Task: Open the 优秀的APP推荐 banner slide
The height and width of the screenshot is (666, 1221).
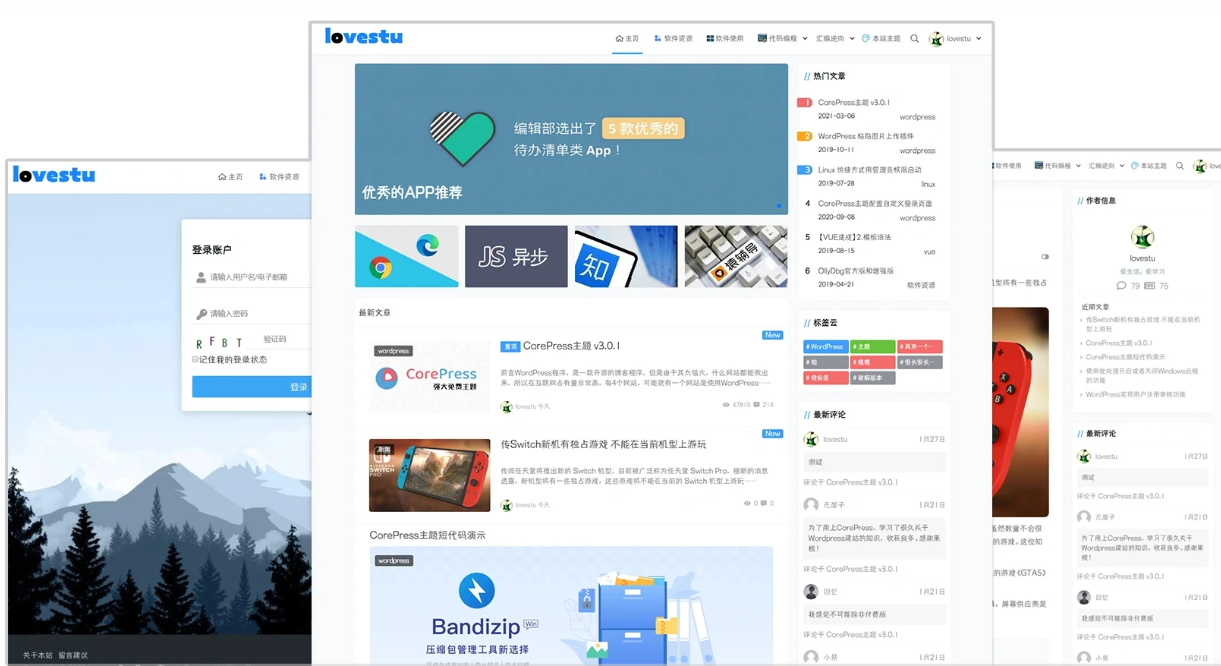Action: pos(571,139)
